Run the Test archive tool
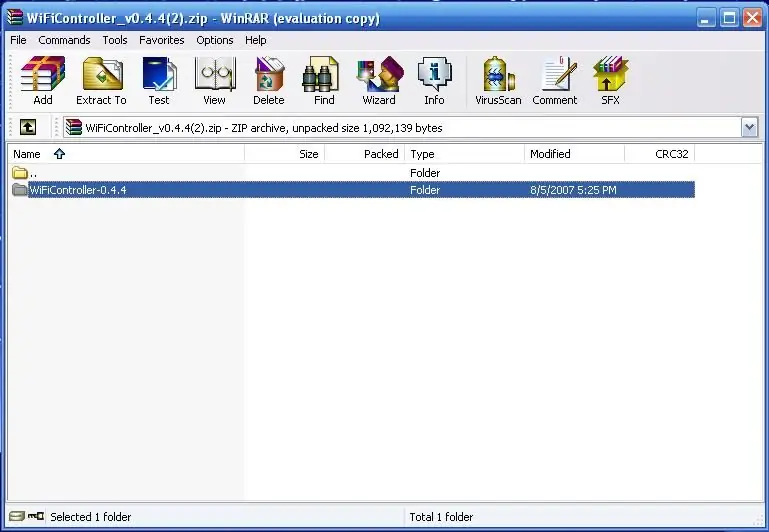The width and height of the screenshot is (769, 532). [x=159, y=81]
